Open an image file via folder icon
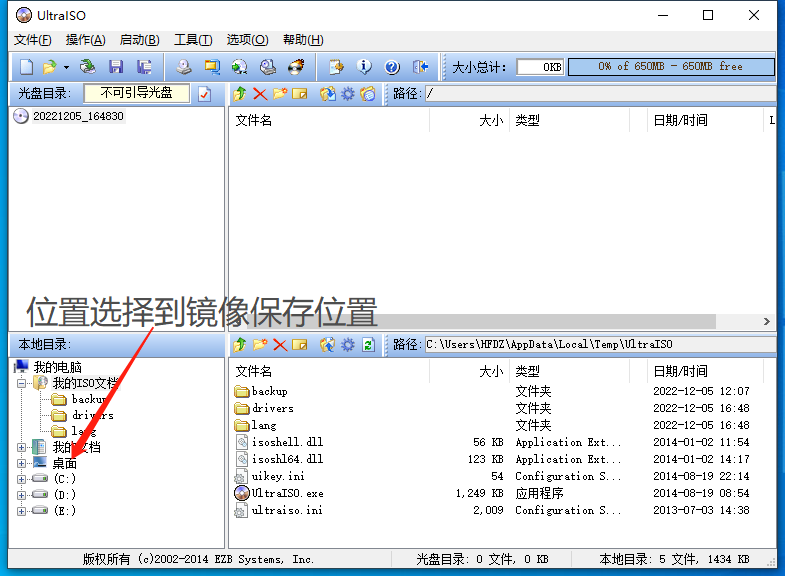Viewport: 785px width, 576px height. pyautogui.click(x=50, y=67)
